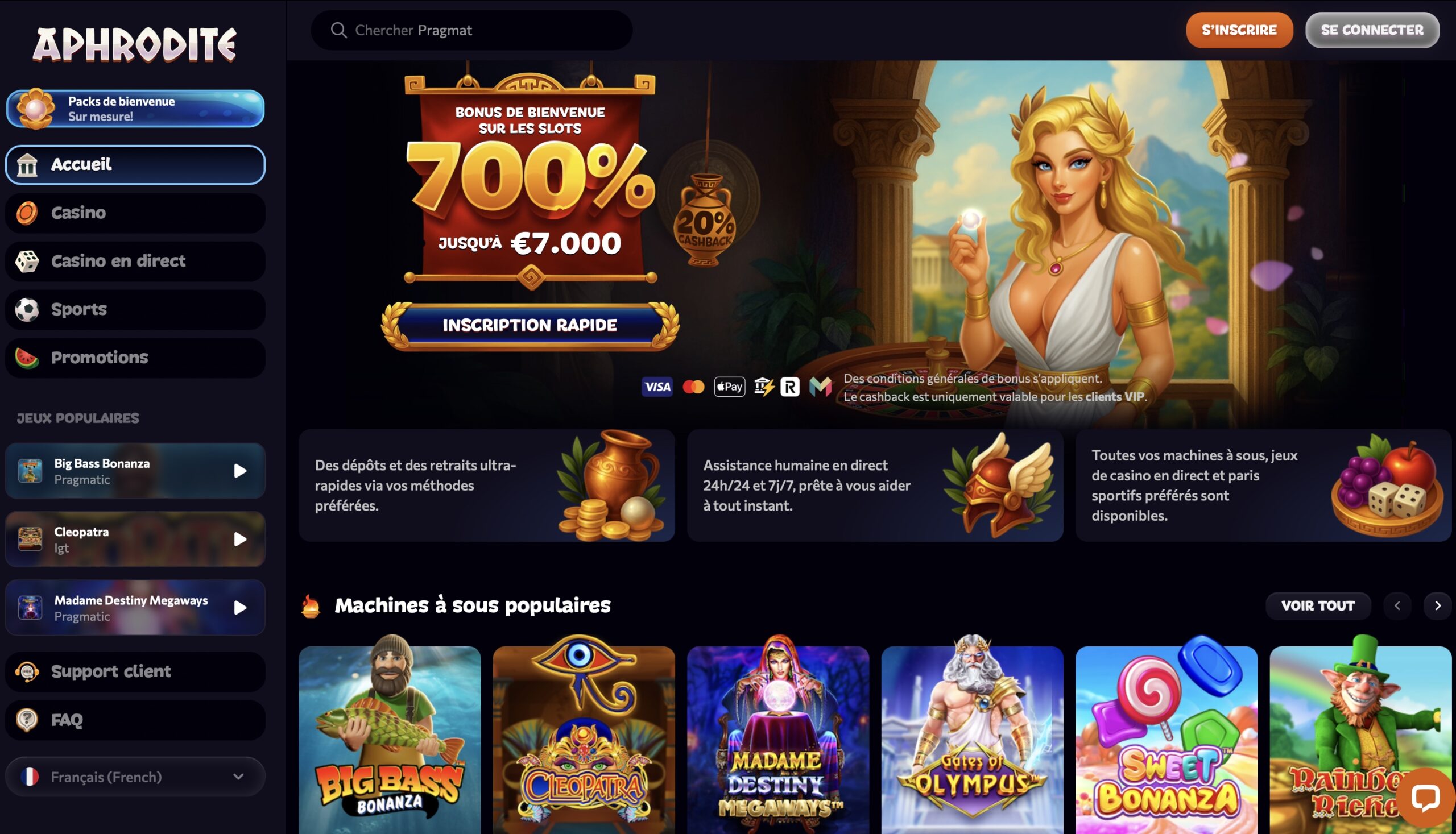Click the S'INSCRIRE button

[x=1239, y=30]
